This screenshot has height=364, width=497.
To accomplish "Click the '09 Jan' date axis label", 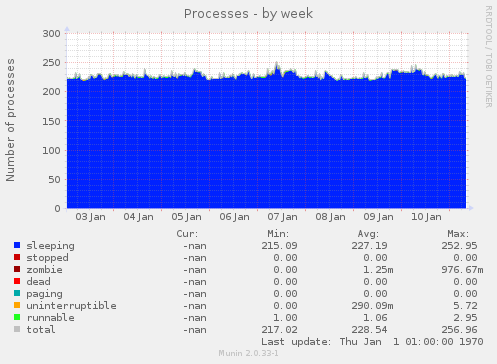I will point(378,217).
